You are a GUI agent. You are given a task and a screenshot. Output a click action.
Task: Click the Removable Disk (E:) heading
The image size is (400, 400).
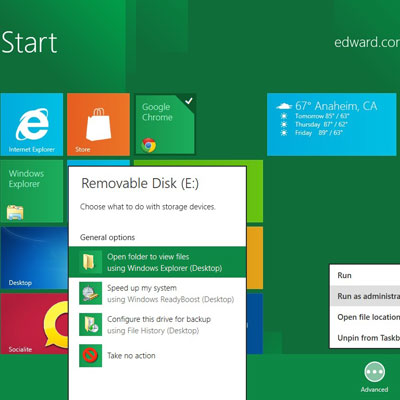pos(140,184)
